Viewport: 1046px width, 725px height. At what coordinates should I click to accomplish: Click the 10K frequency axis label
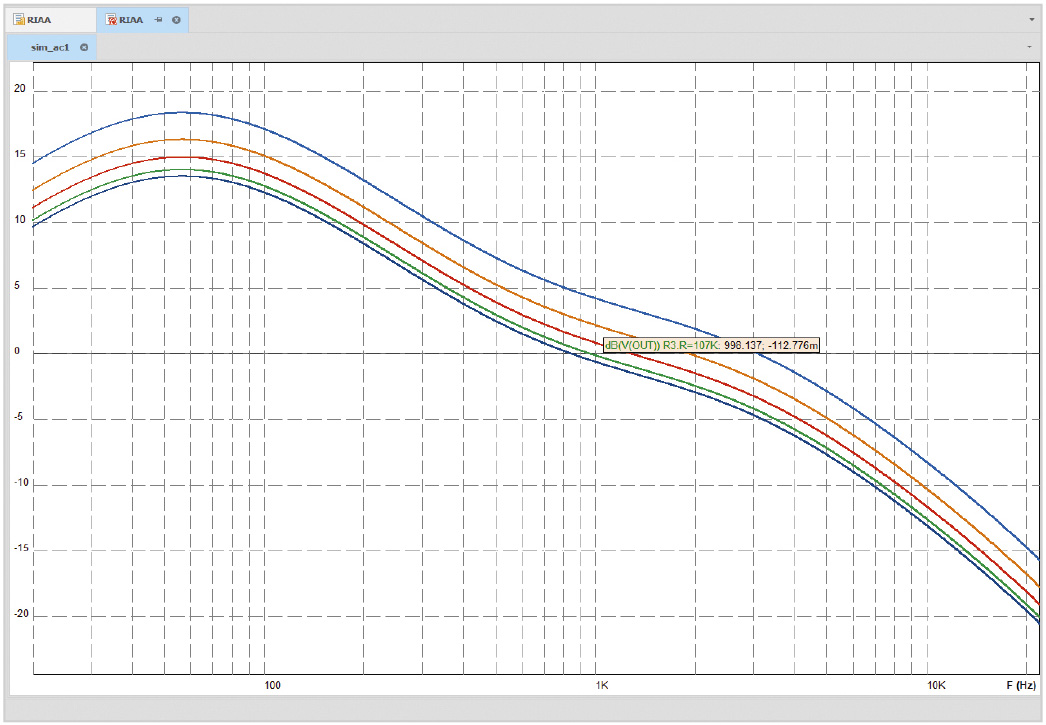(935, 686)
